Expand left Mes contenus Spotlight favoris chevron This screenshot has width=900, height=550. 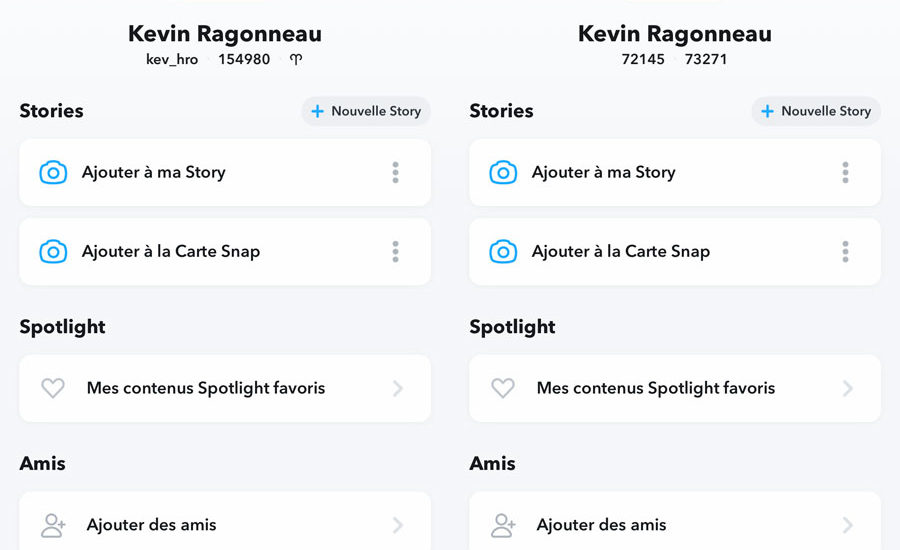(x=398, y=389)
